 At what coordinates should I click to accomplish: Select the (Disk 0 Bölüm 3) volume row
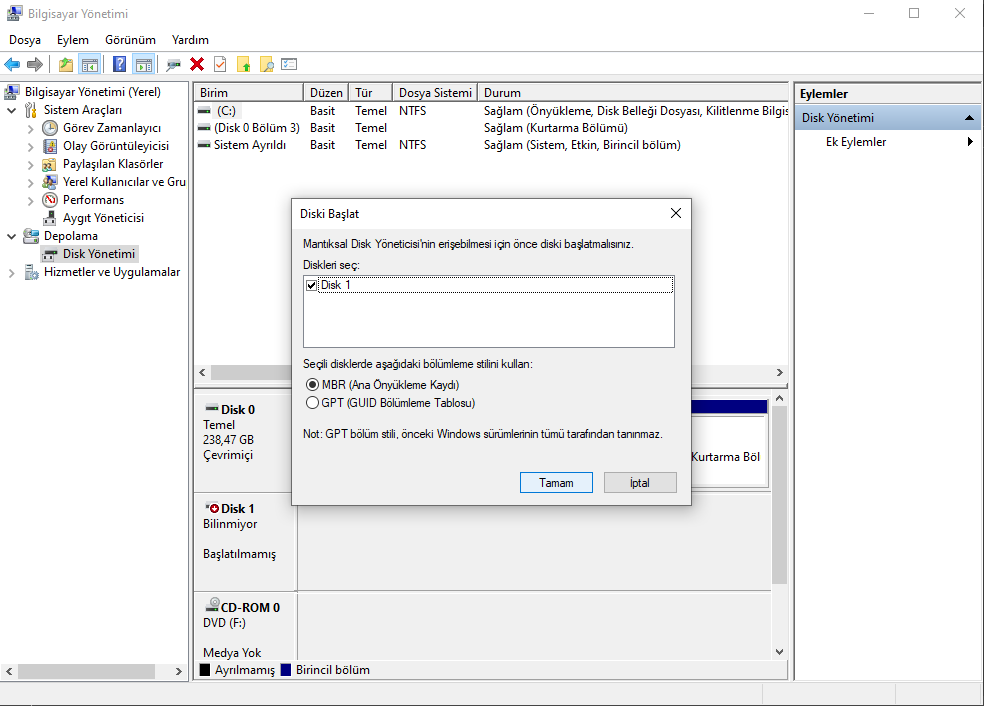coord(491,128)
